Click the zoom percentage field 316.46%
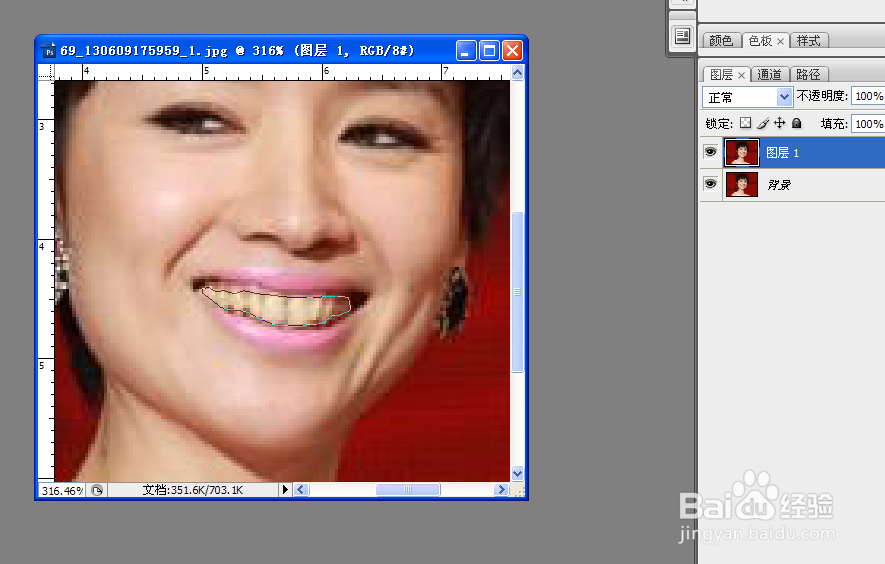 (x=62, y=491)
